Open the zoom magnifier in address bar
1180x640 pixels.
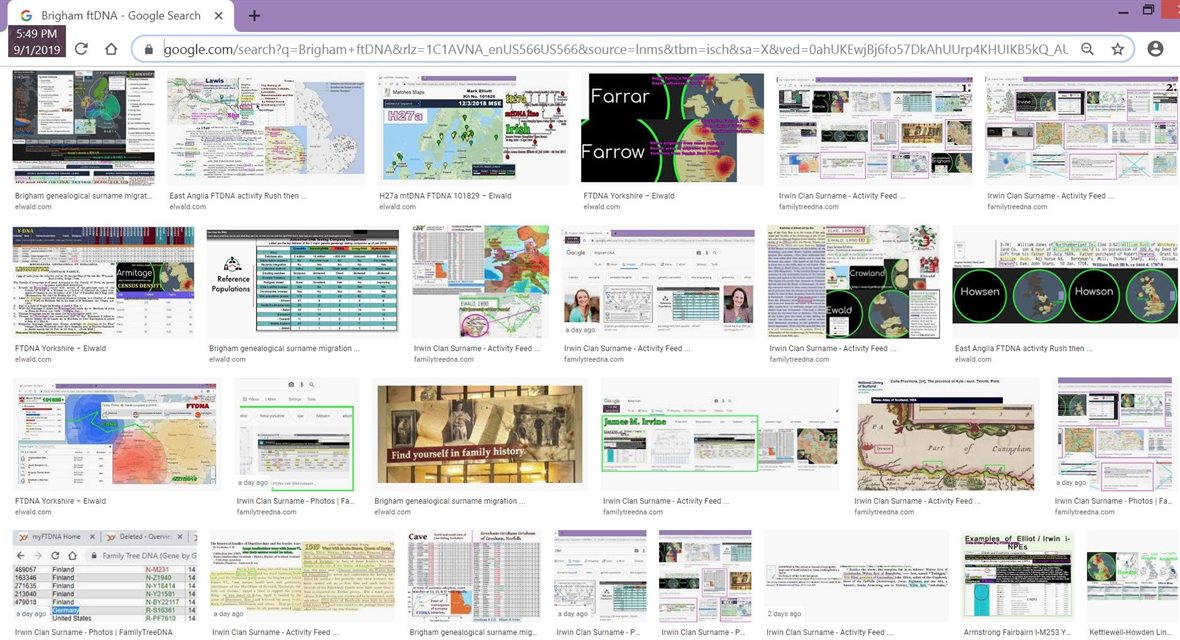(x=1087, y=49)
